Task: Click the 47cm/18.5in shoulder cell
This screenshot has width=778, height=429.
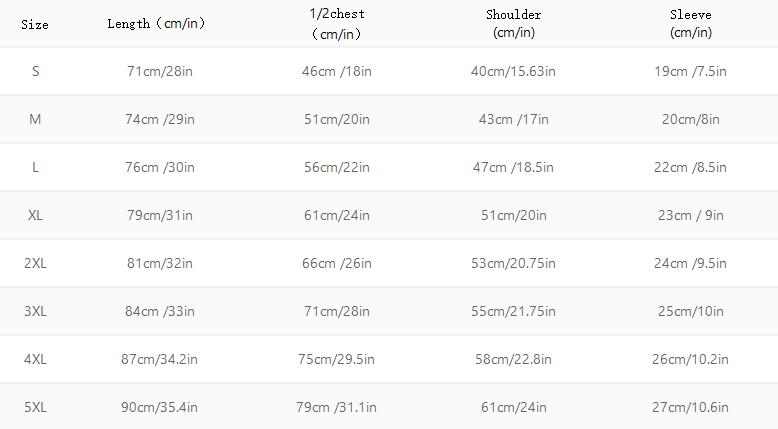Action: pyautogui.click(x=513, y=168)
